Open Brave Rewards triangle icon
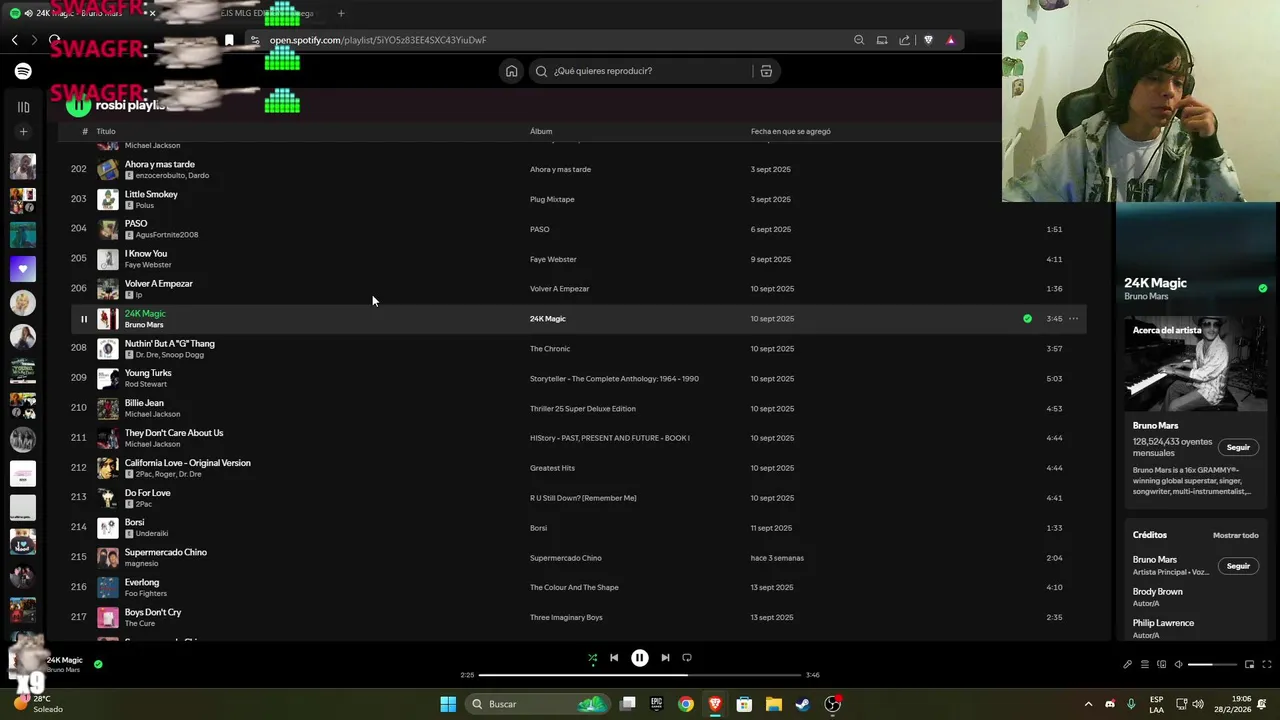The height and width of the screenshot is (720, 1280). click(951, 40)
